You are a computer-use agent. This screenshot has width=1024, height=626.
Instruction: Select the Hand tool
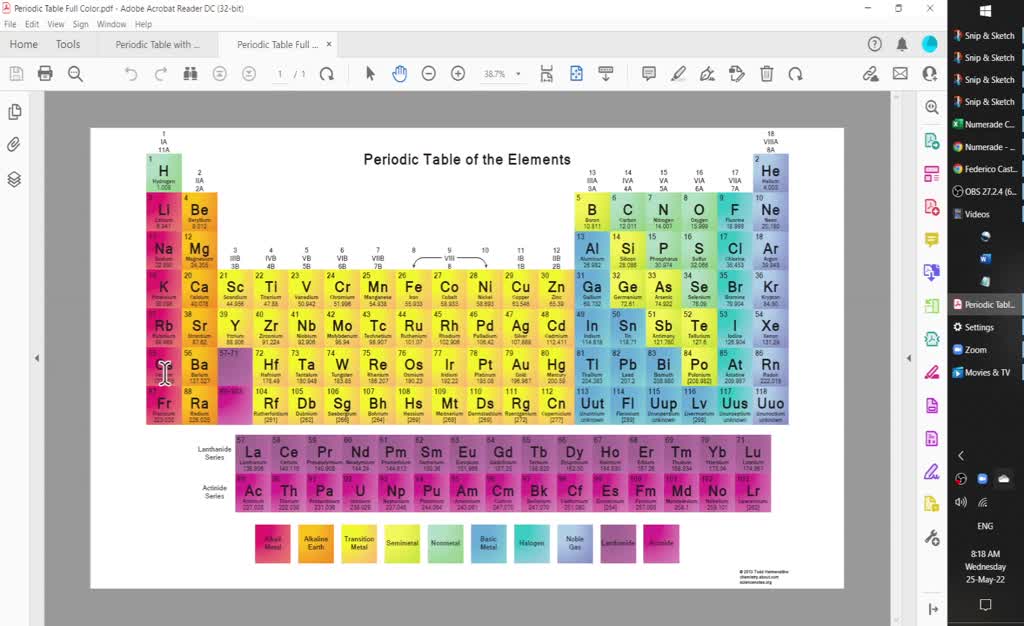(401, 74)
